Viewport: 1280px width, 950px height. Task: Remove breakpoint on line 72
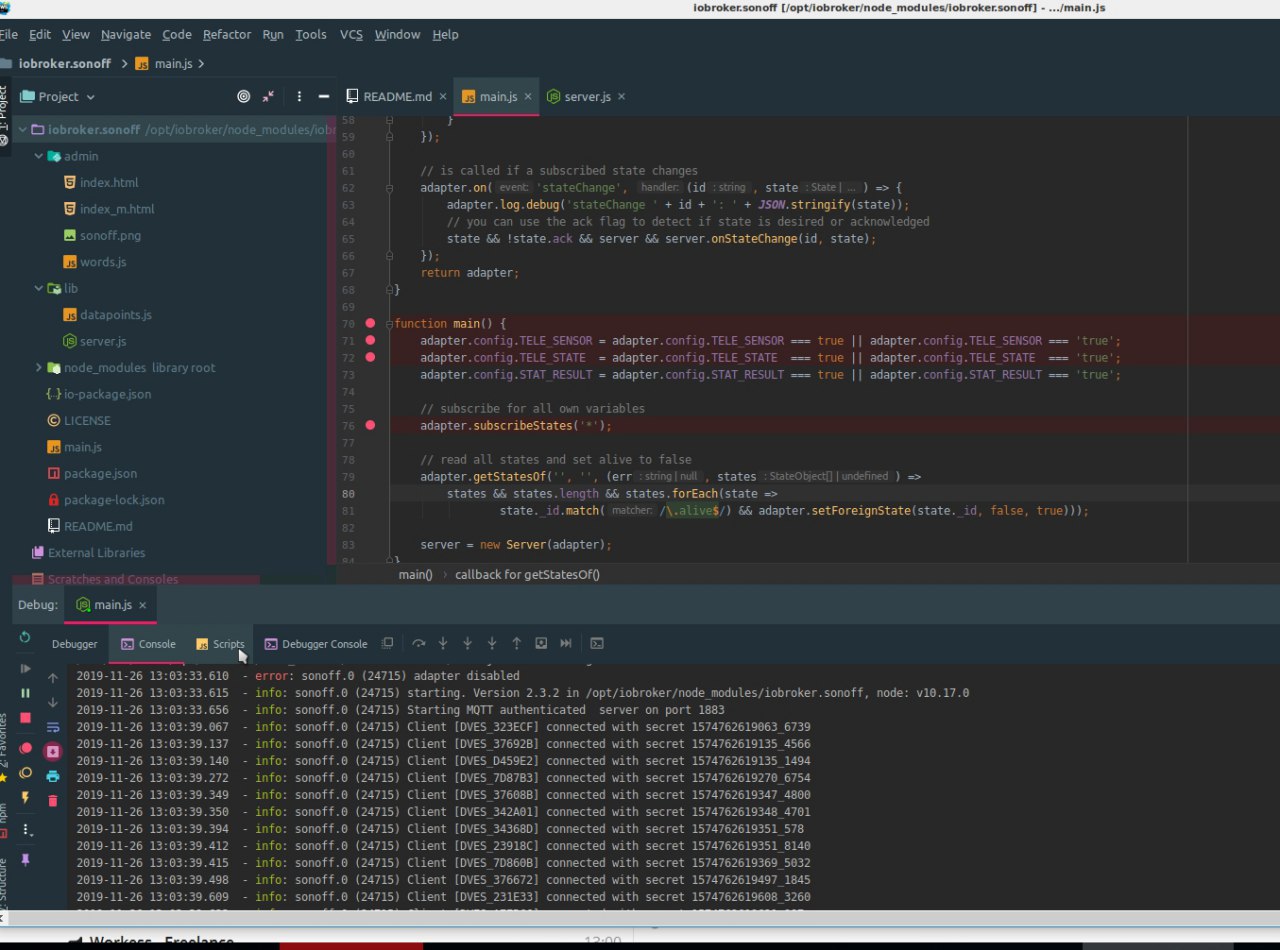click(370, 357)
